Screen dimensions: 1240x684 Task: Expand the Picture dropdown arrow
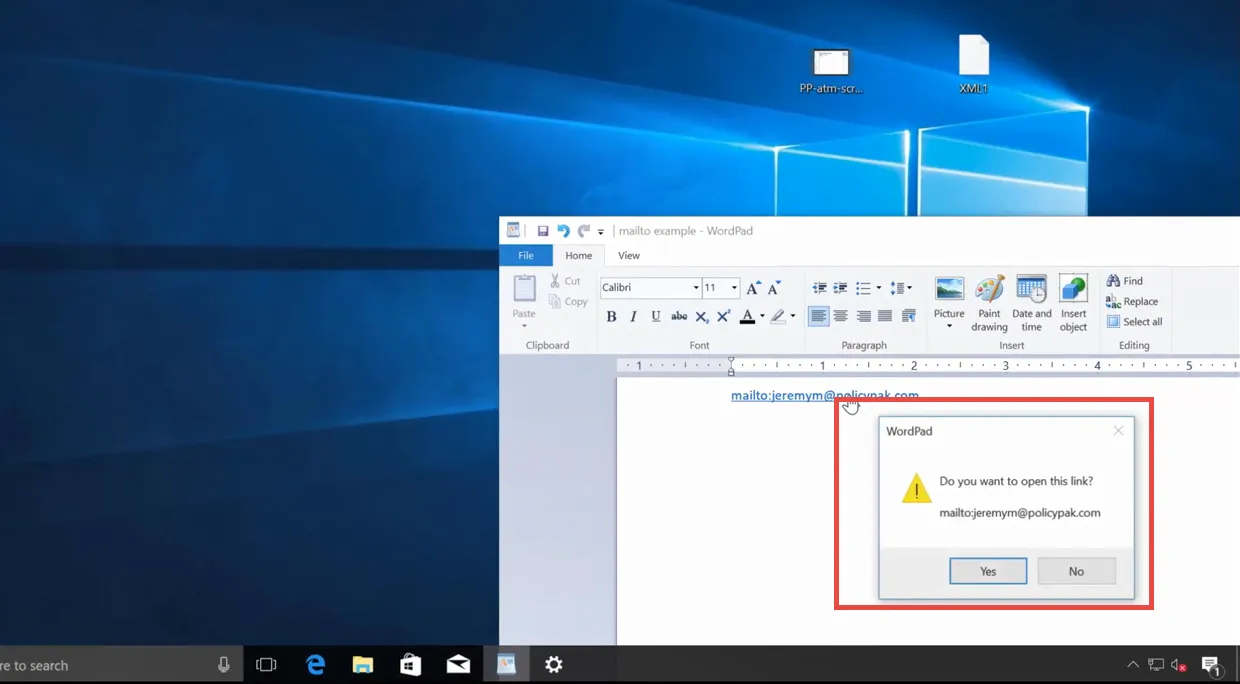pos(949,327)
